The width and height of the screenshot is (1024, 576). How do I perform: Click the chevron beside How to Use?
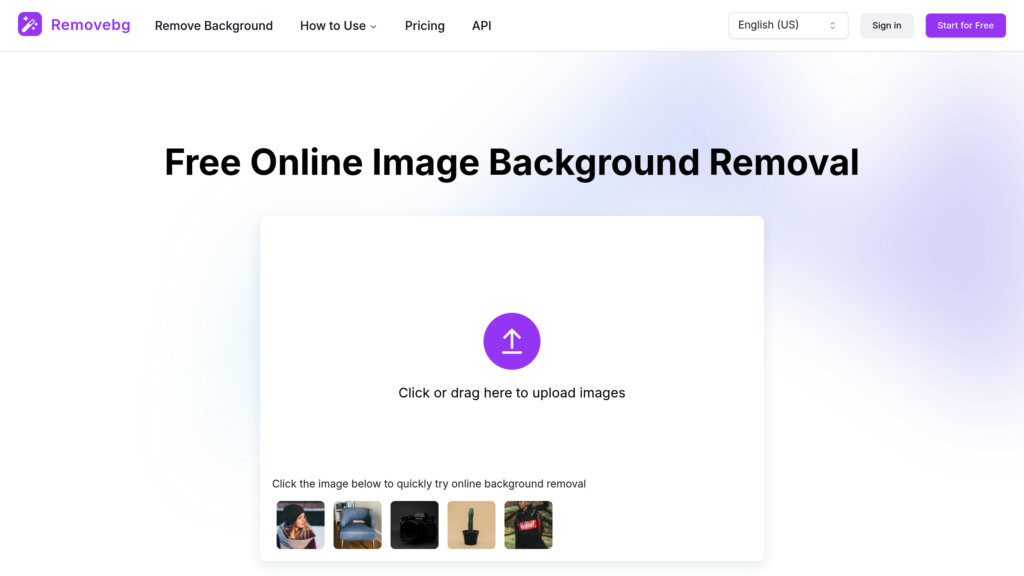point(374,26)
